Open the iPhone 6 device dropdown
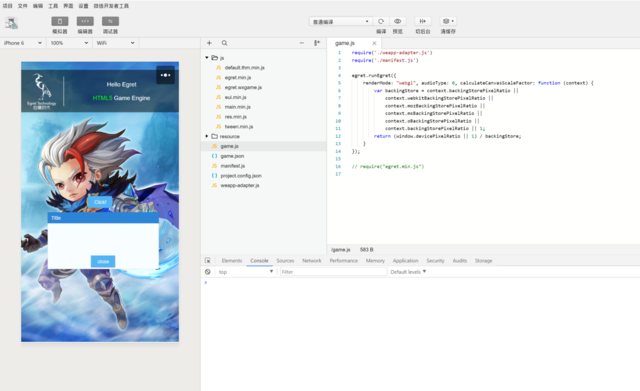Image resolution: width=640 pixels, height=391 pixels. (23, 43)
